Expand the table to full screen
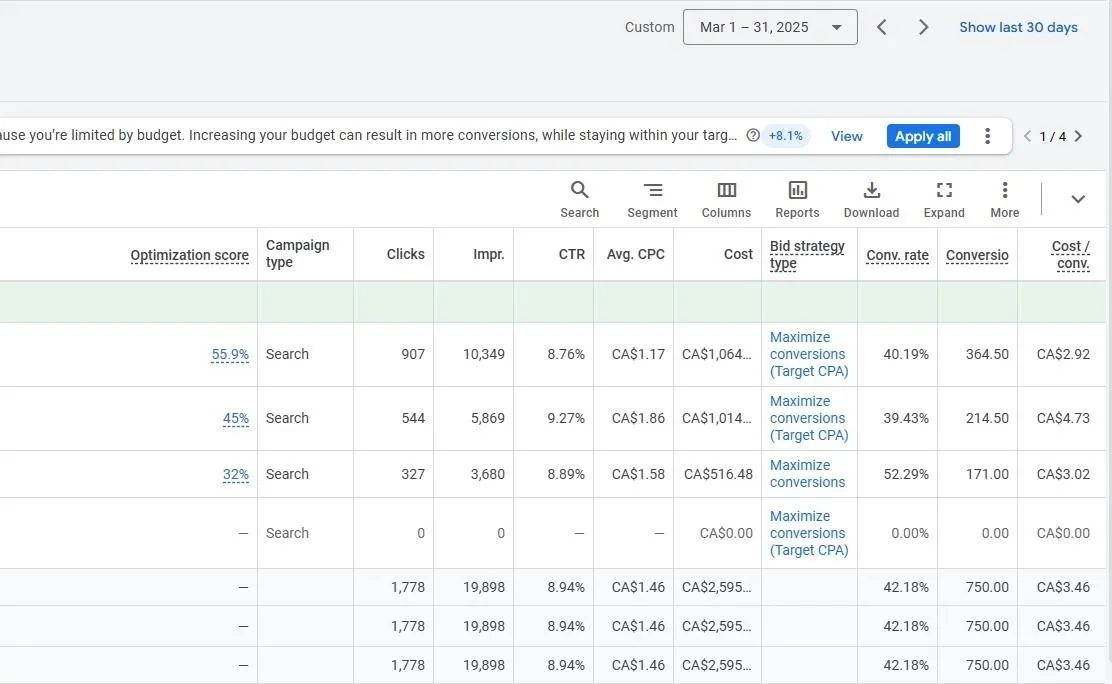This screenshot has height=684, width=1112. 944,199
